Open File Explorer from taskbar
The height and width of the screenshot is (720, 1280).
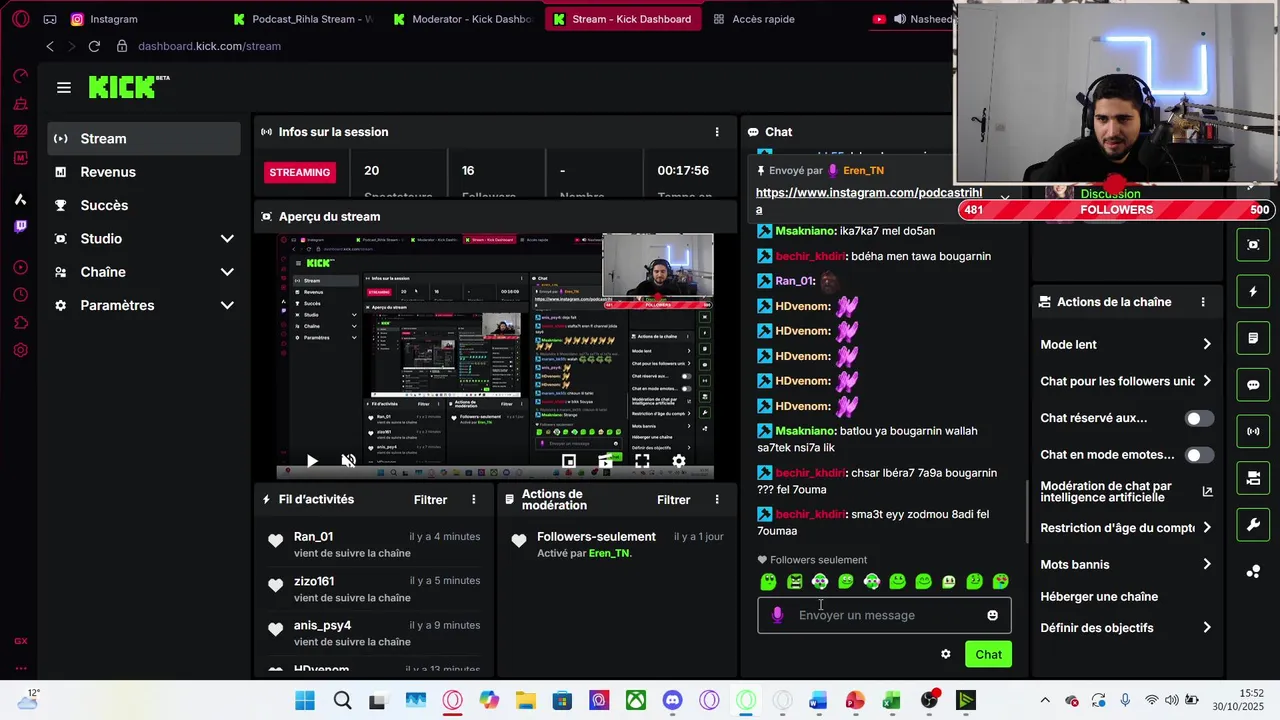click(525, 700)
